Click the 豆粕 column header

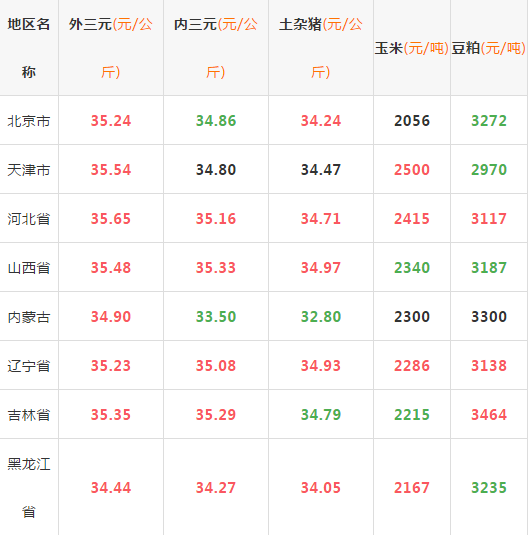pyautogui.click(x=488, y=48)
